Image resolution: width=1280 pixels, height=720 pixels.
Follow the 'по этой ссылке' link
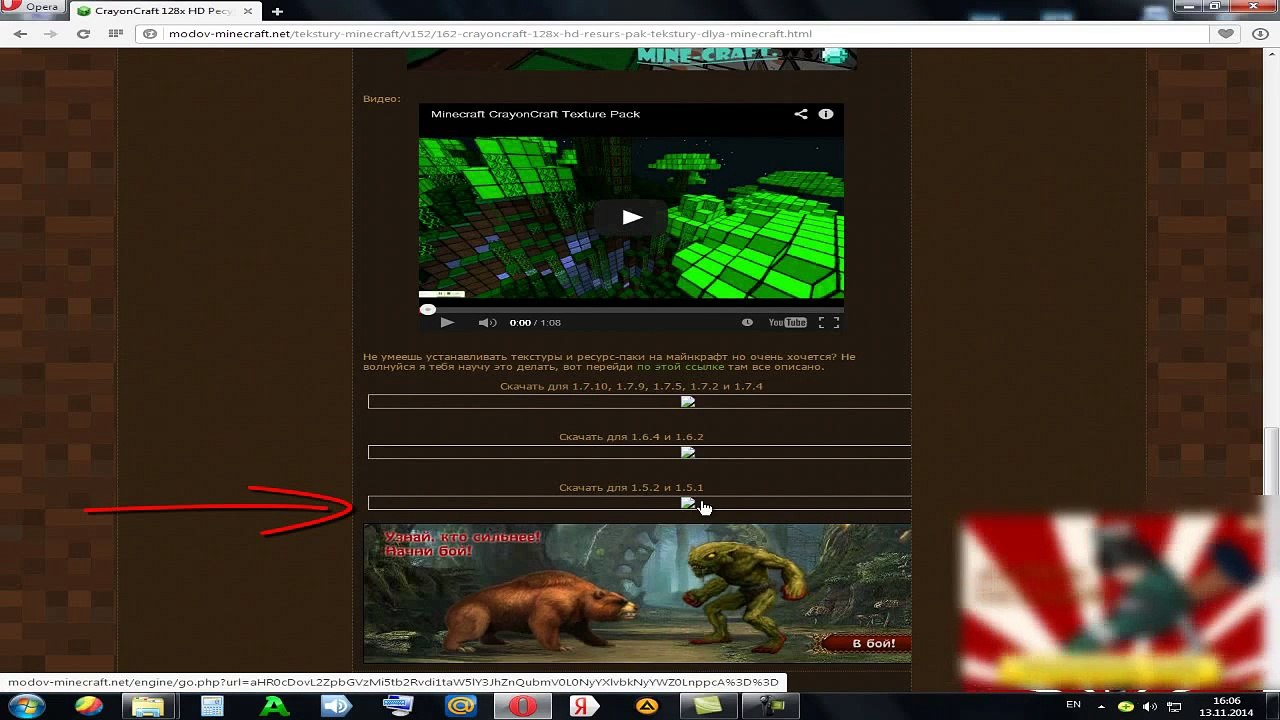679,367
